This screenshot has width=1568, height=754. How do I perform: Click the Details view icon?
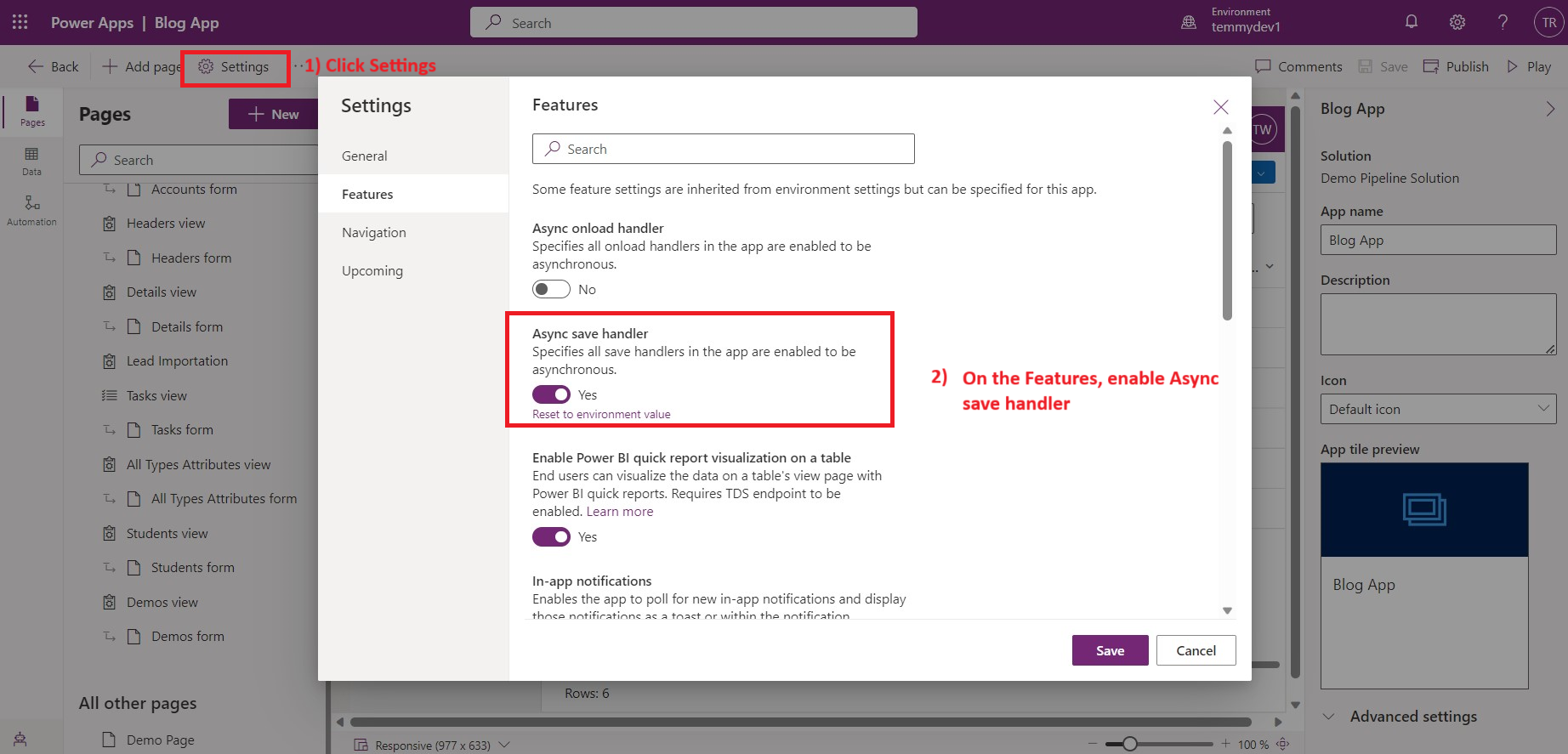click(x=110, y=292)
